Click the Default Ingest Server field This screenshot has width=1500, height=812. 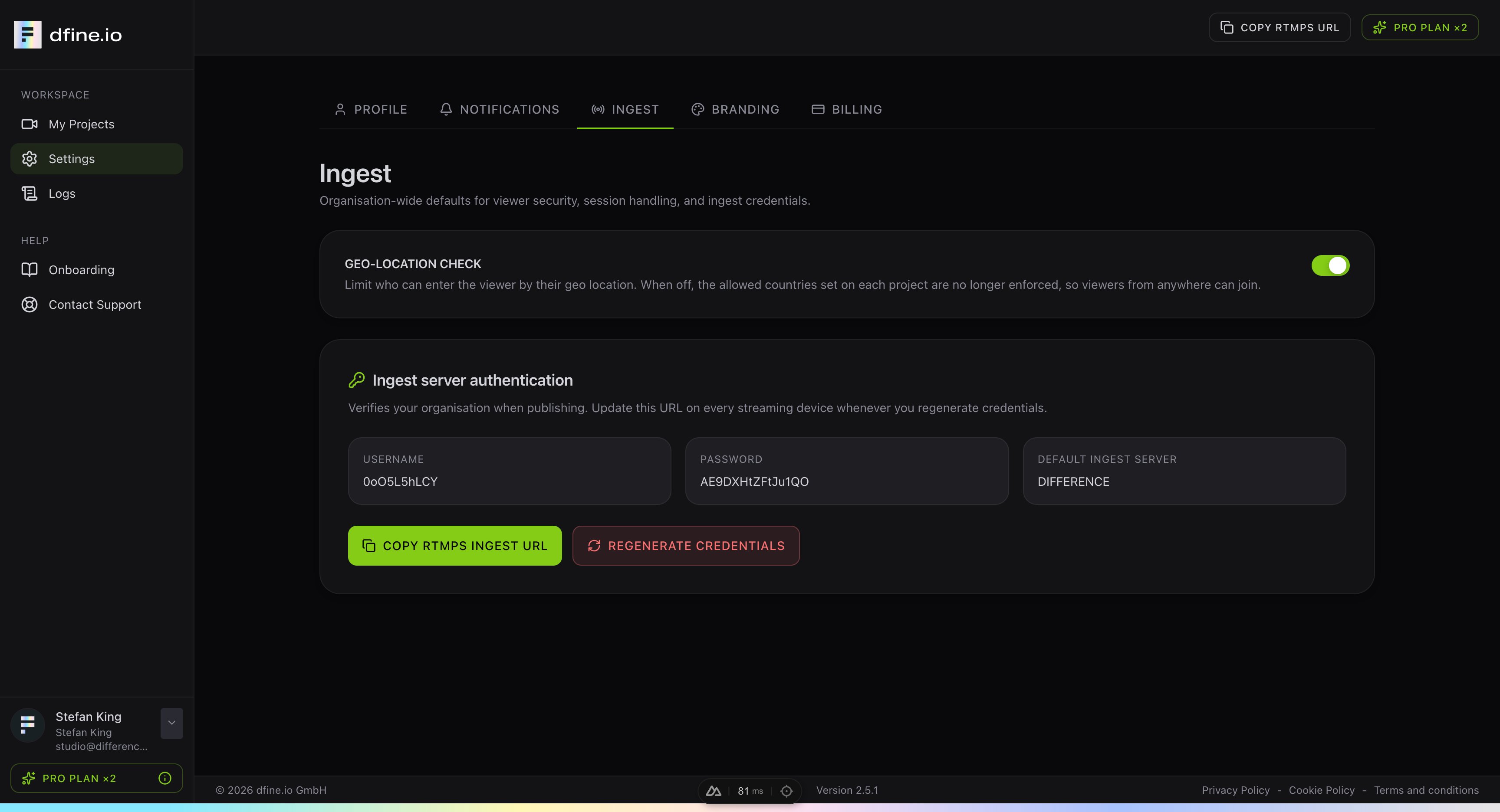click(1184, 471)
